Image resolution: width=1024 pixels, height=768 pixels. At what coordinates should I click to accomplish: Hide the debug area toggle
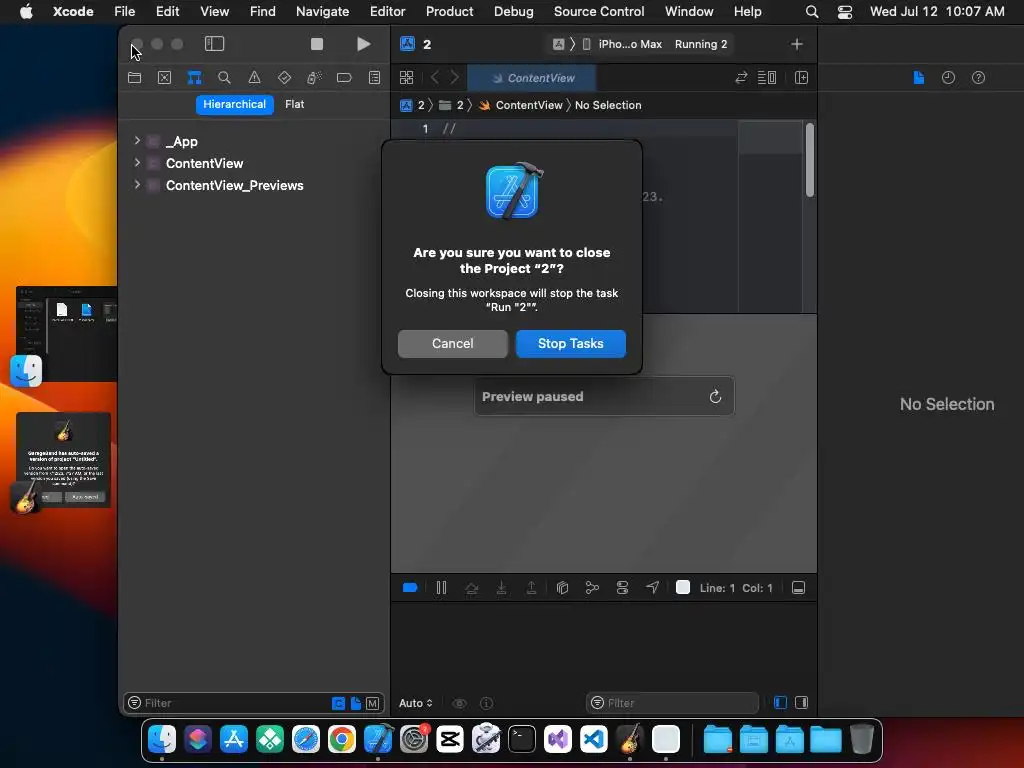click(798, 588)
